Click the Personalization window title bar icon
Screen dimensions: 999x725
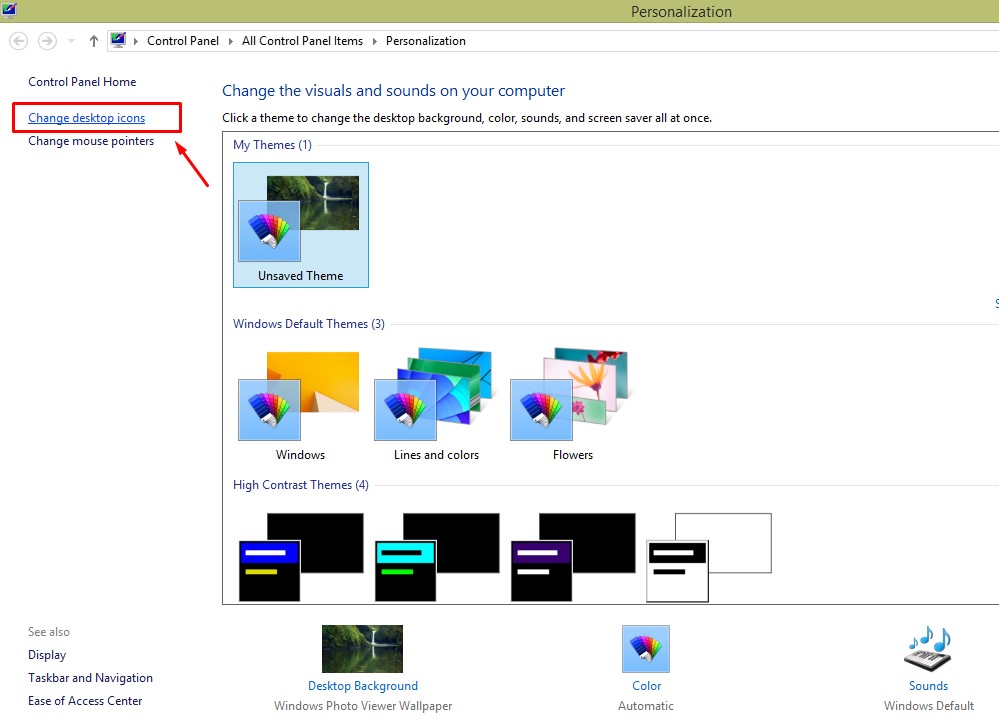(9, 11)
